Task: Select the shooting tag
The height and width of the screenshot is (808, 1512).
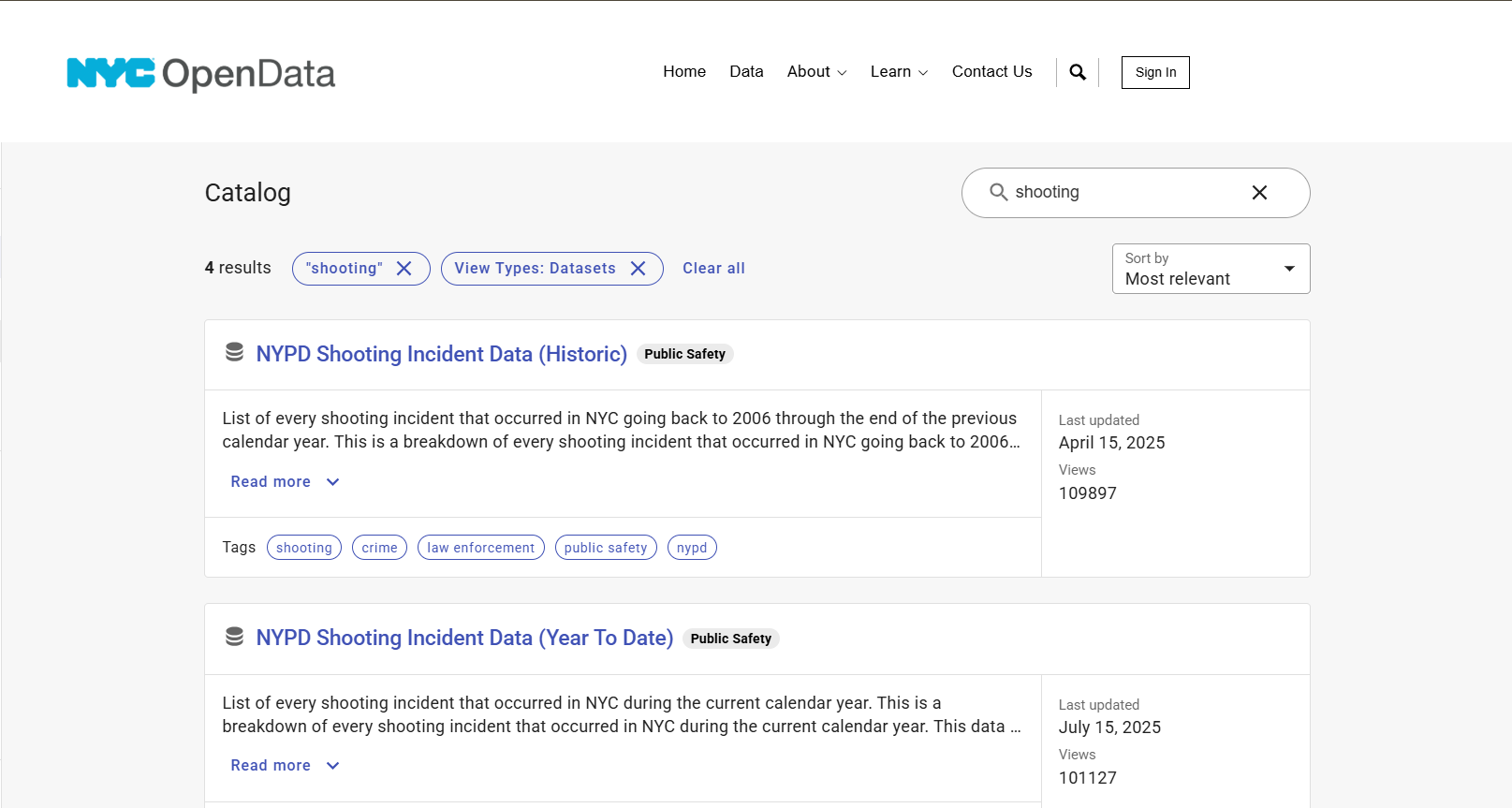Action: click(304, 548)
